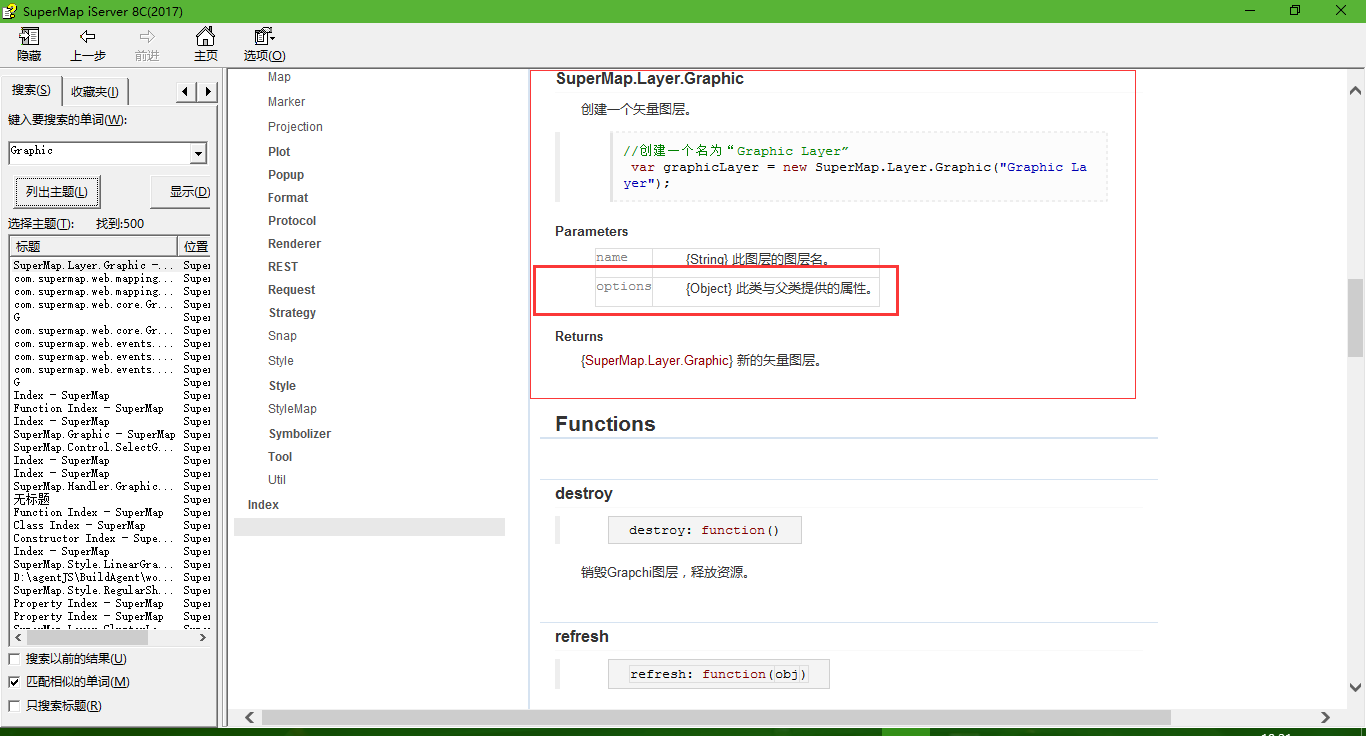
Task: Open the Format tree entry
Action: 288,198
